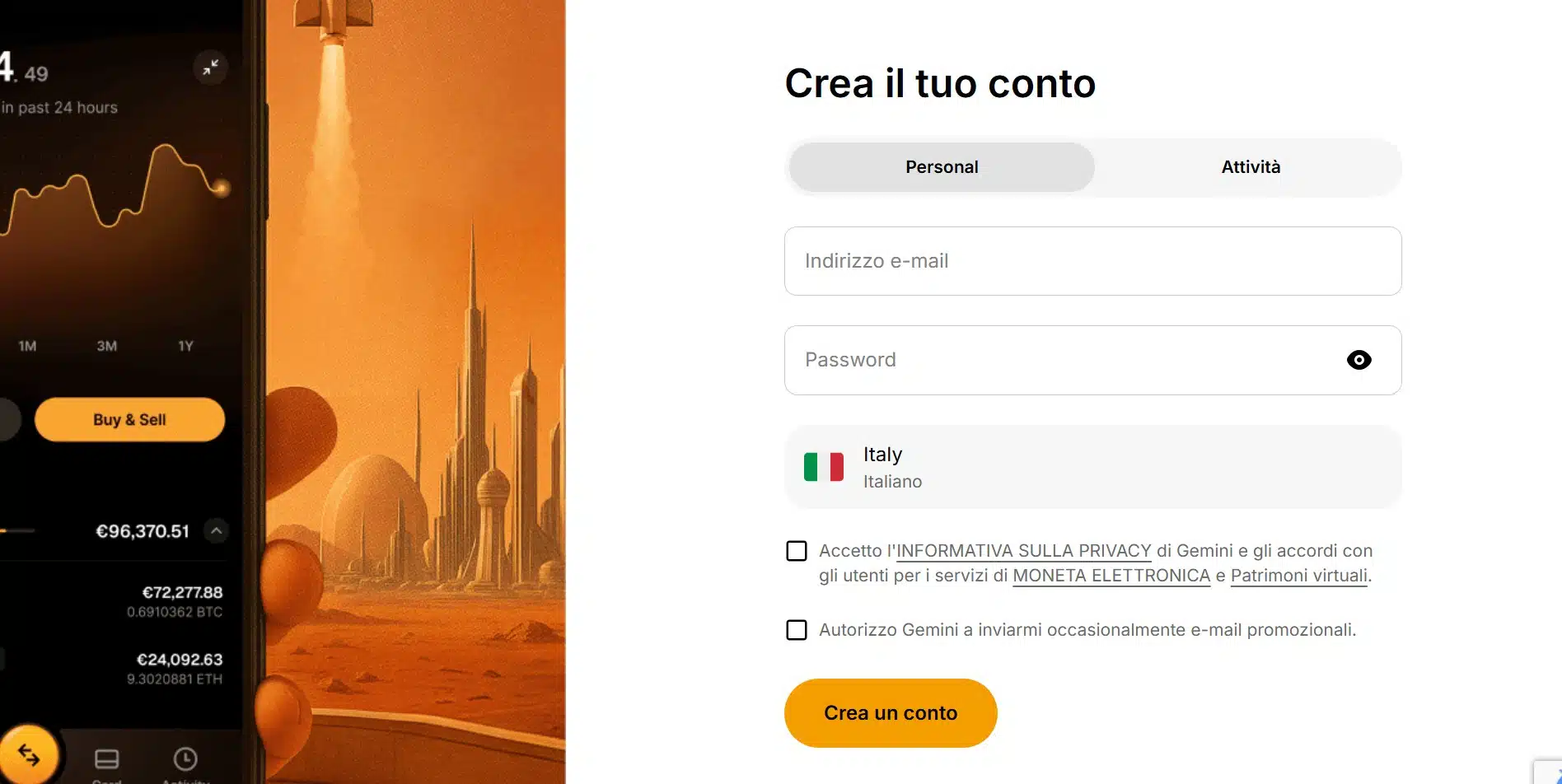Screen dimensions: 1562x784
Task: Collapse the price chart with the arrows icon
Action: pyautogui.click(x=210, y=68)
